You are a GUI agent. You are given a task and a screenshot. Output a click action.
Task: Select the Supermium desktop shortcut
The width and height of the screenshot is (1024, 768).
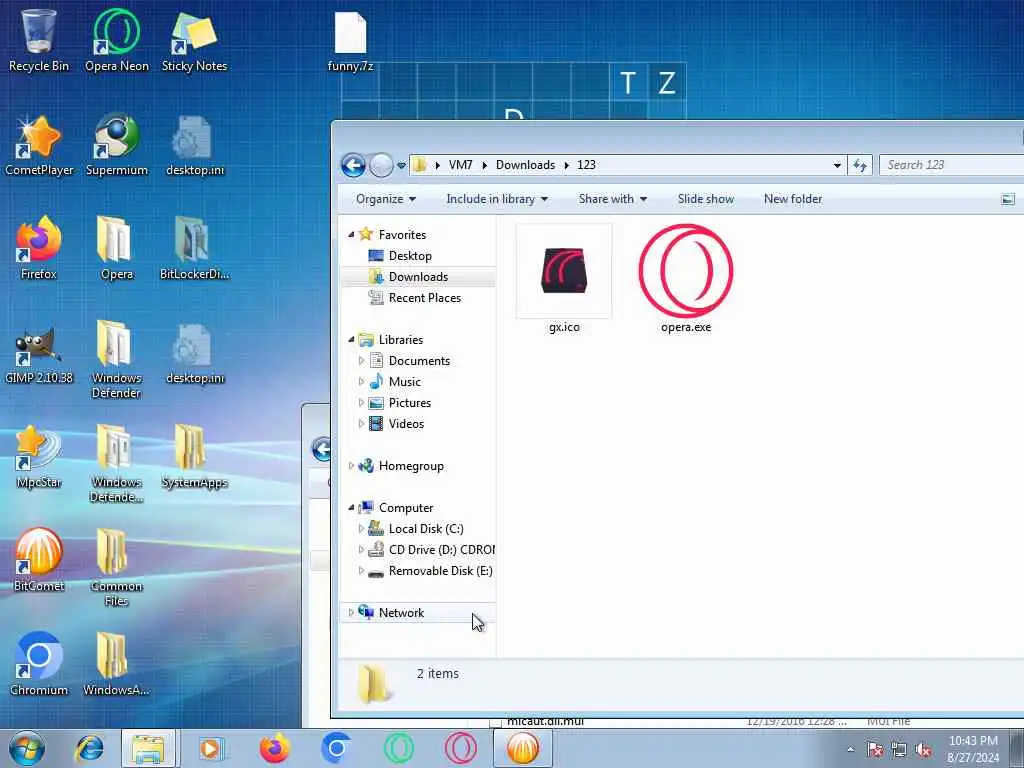coord(116,145)
